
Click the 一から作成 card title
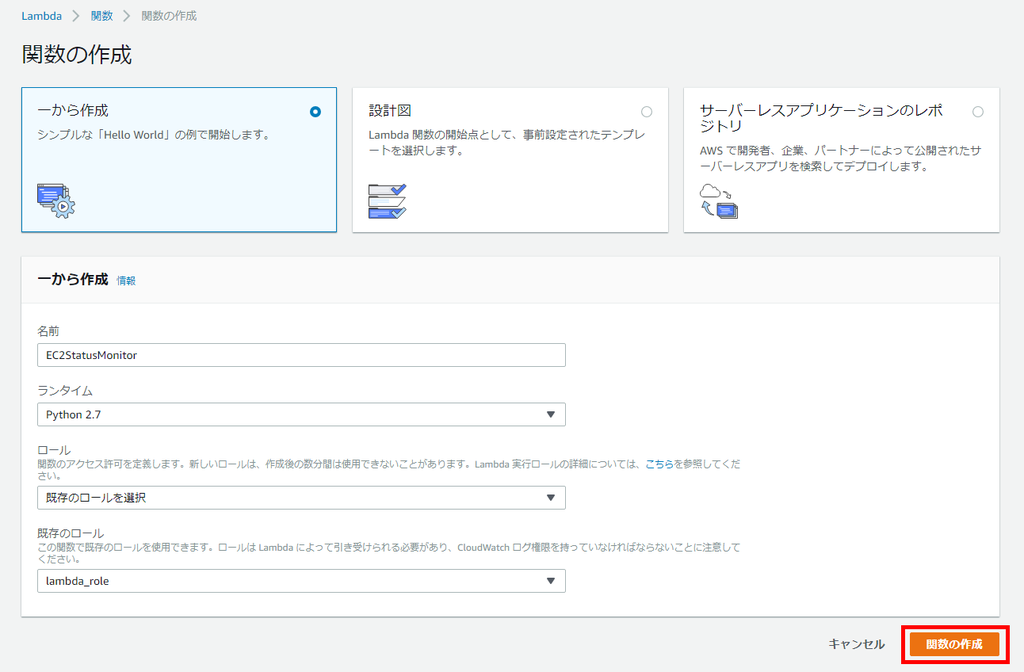(73, 110)
